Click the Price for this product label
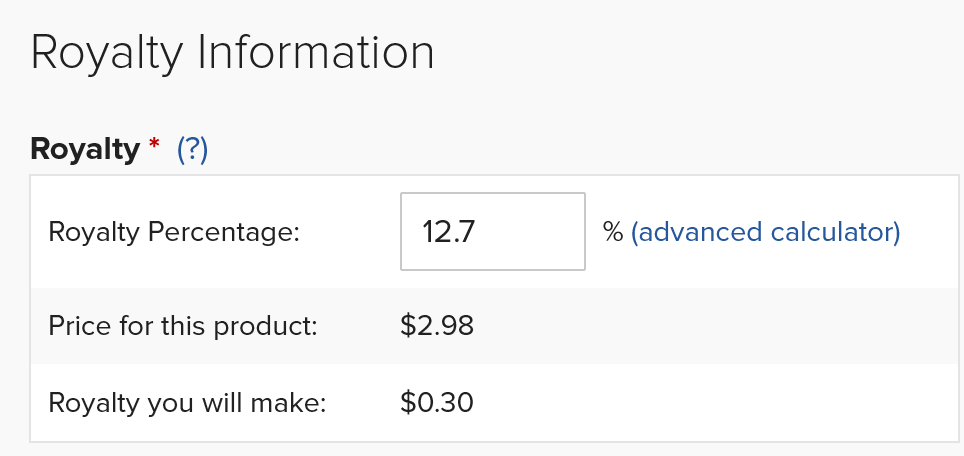This screenshot has height=456, width=964. (183, 326)
